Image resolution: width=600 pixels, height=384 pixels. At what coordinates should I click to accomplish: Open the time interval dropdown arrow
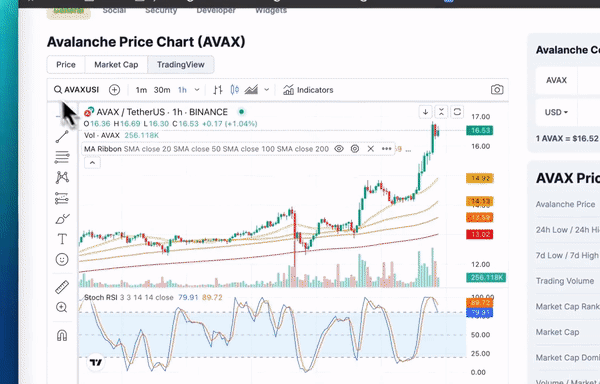point(197,90)
